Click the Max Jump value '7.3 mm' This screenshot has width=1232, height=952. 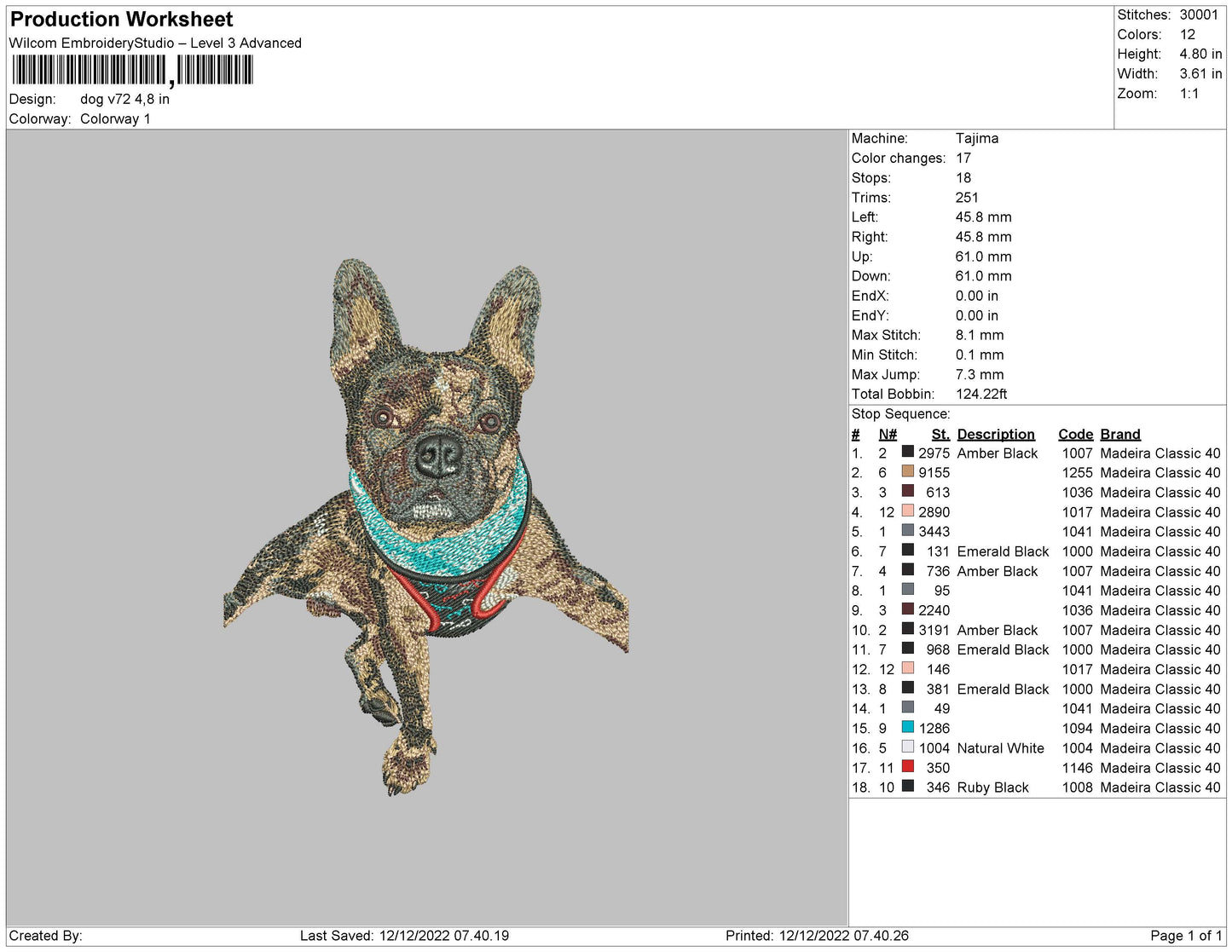(980, 374)
